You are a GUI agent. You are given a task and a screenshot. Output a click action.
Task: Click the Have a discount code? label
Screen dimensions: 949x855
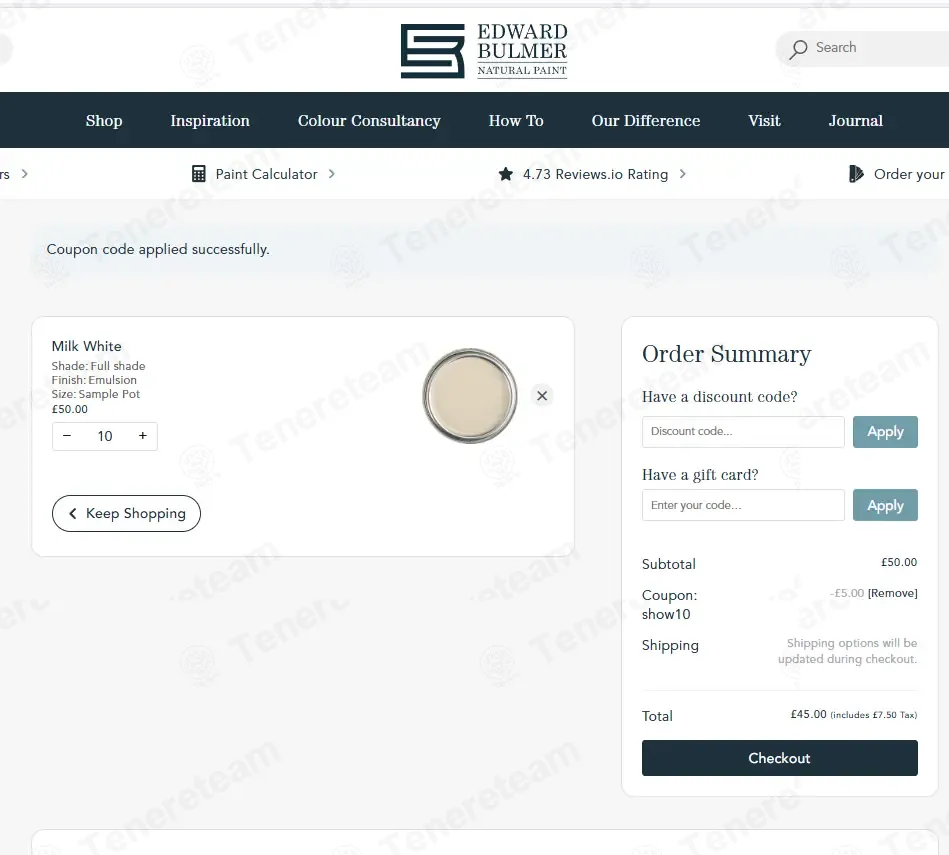[720, 397]
